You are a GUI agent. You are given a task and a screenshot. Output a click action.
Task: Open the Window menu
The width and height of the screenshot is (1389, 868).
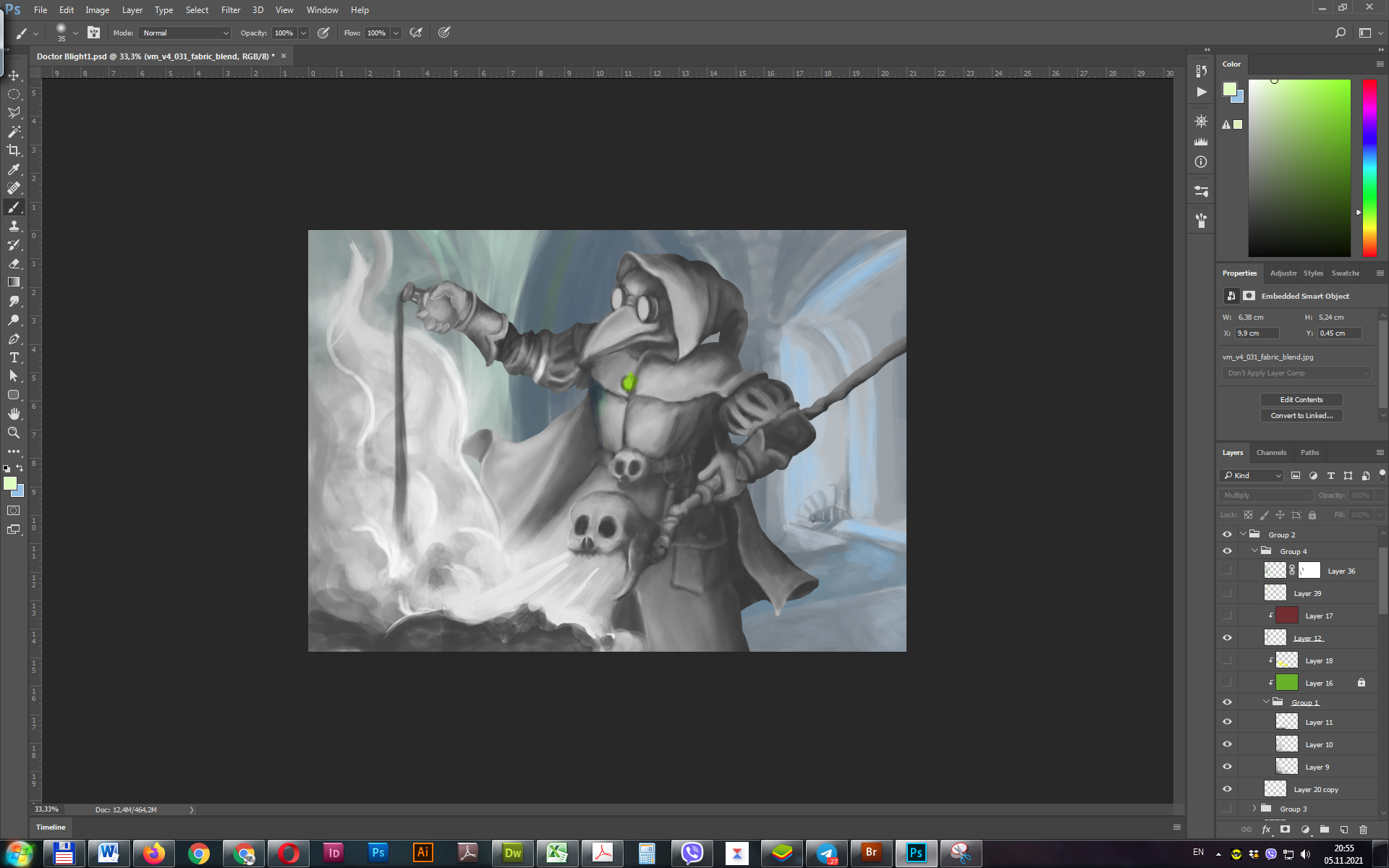[x=323, y=10]
